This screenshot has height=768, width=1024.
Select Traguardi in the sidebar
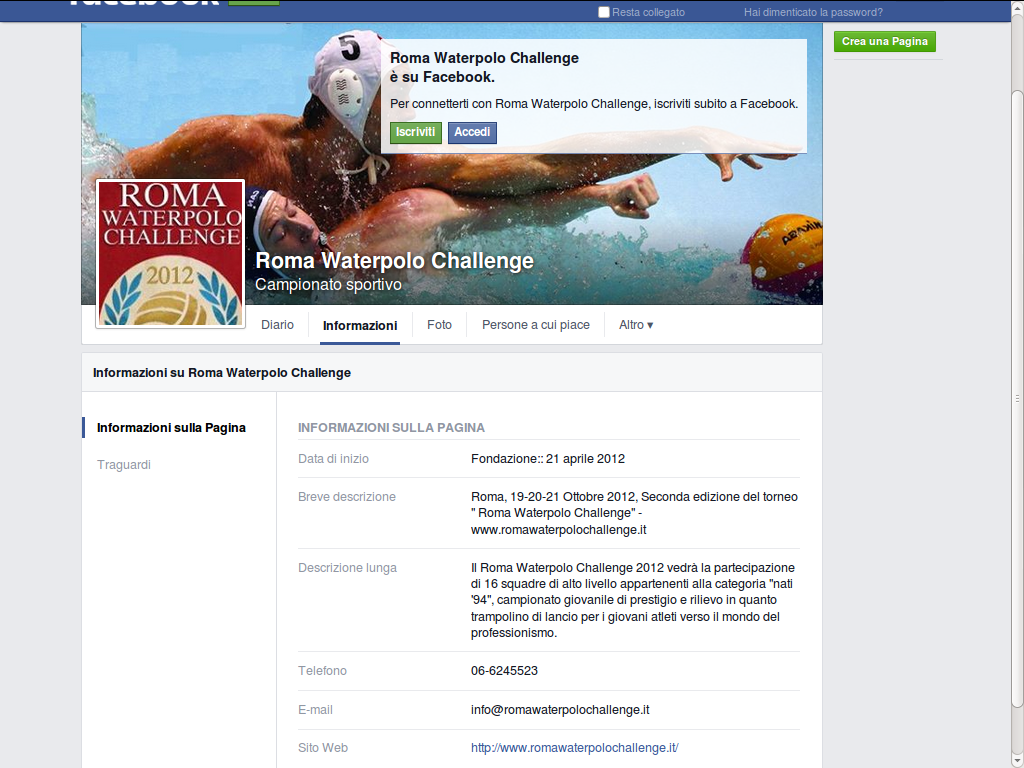[124, 464]
